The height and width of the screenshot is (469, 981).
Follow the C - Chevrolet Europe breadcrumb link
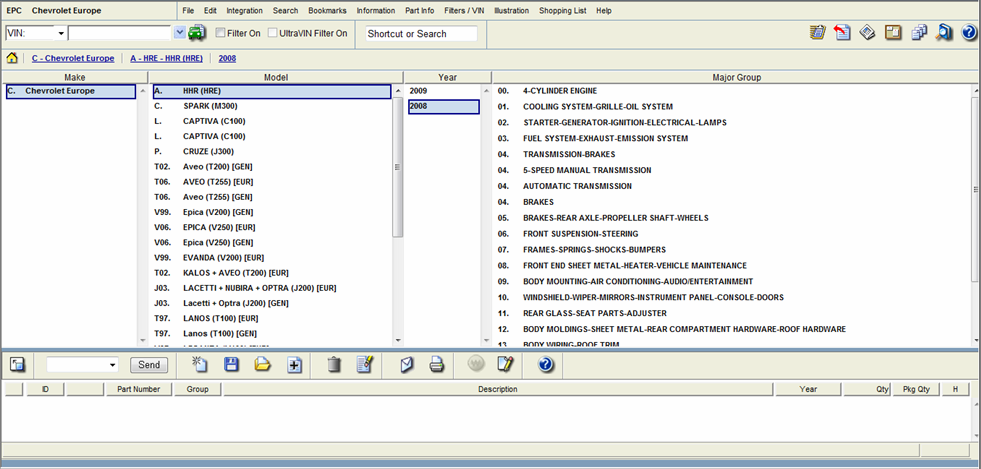73,58
